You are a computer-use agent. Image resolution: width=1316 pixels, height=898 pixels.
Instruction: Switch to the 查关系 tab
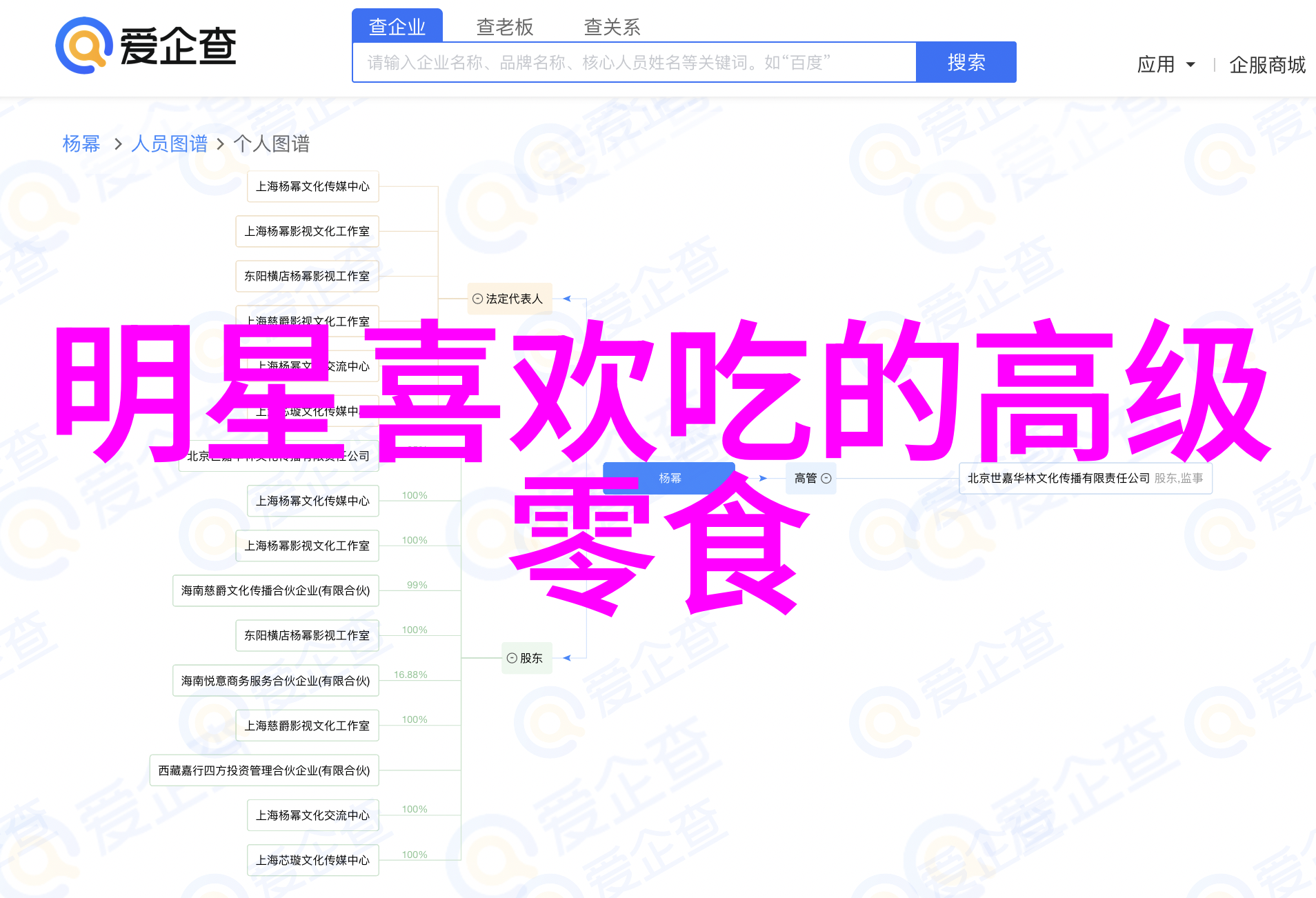coord(612,26)
